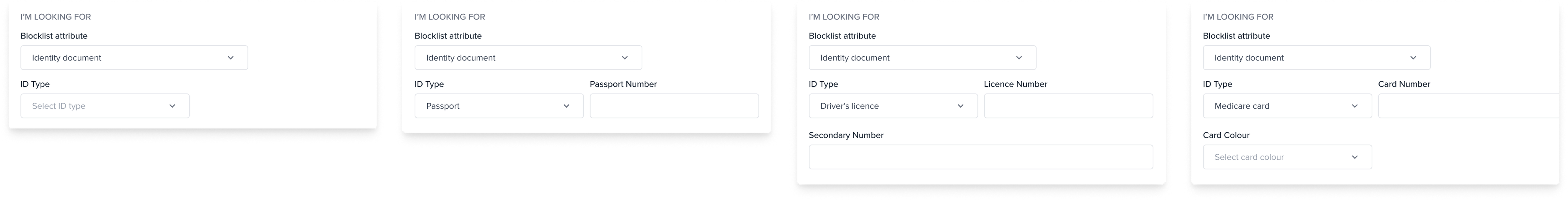Focus the Passport Number input field
The image size is (1568, 200).
point(674,106)
